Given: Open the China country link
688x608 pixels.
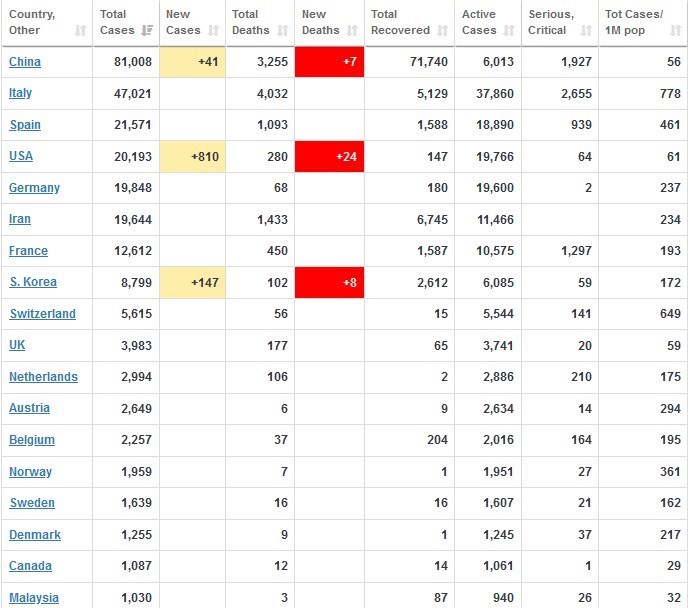Looking at the screenshot, I should (x=25, y=62).
